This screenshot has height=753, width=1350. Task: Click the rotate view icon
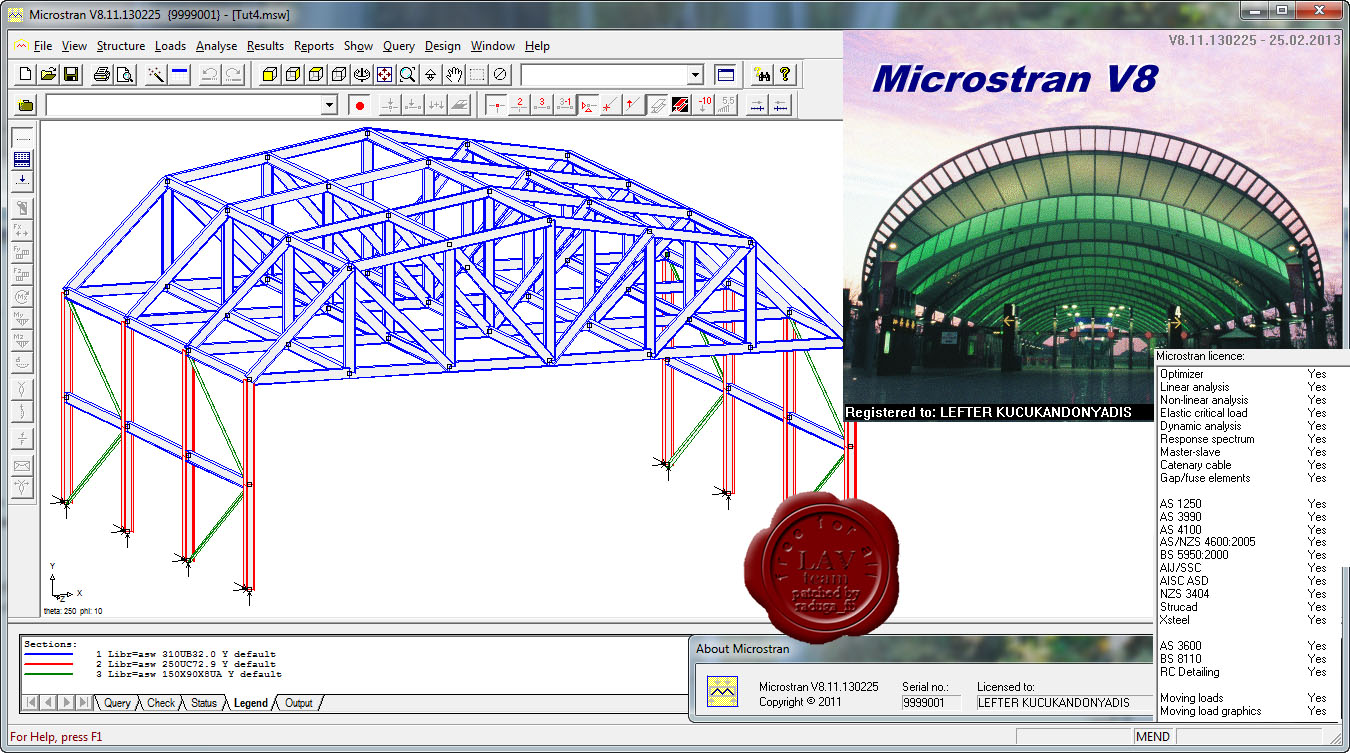[x=361, y=75]
